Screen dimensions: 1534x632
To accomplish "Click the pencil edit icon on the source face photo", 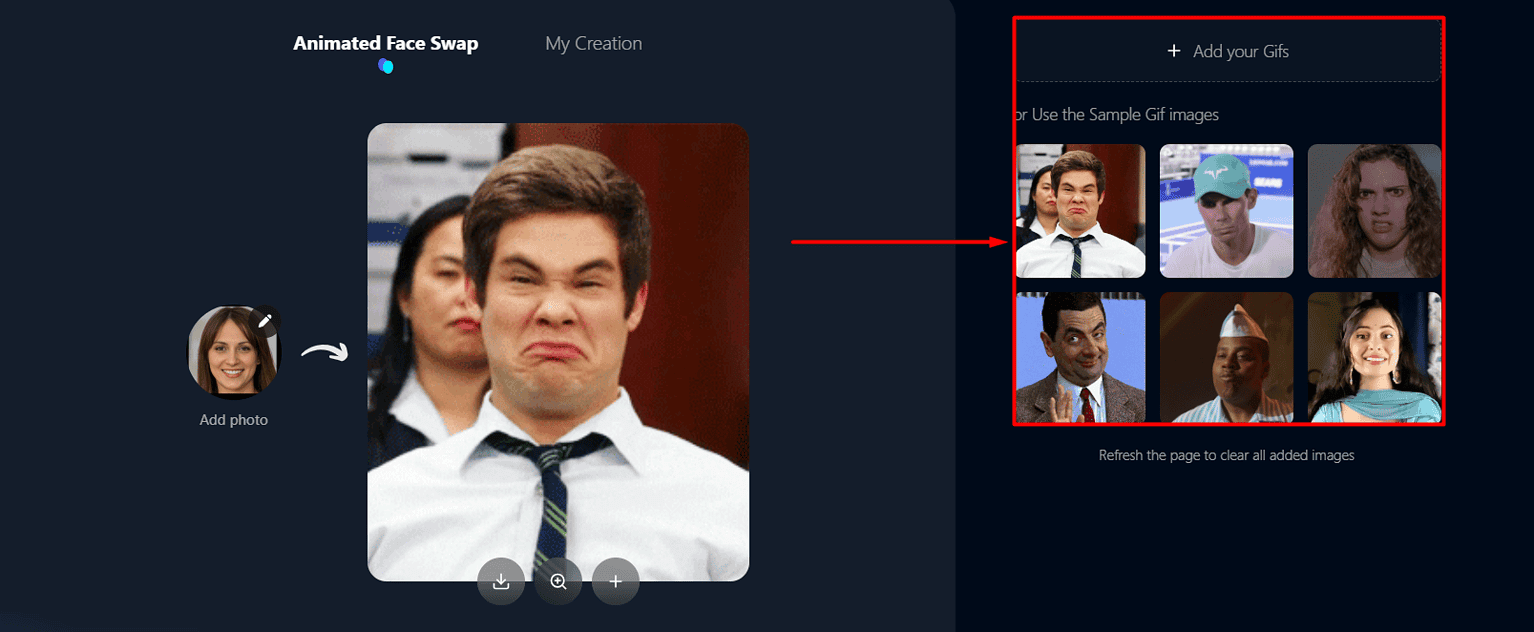I will coord(267,320).
